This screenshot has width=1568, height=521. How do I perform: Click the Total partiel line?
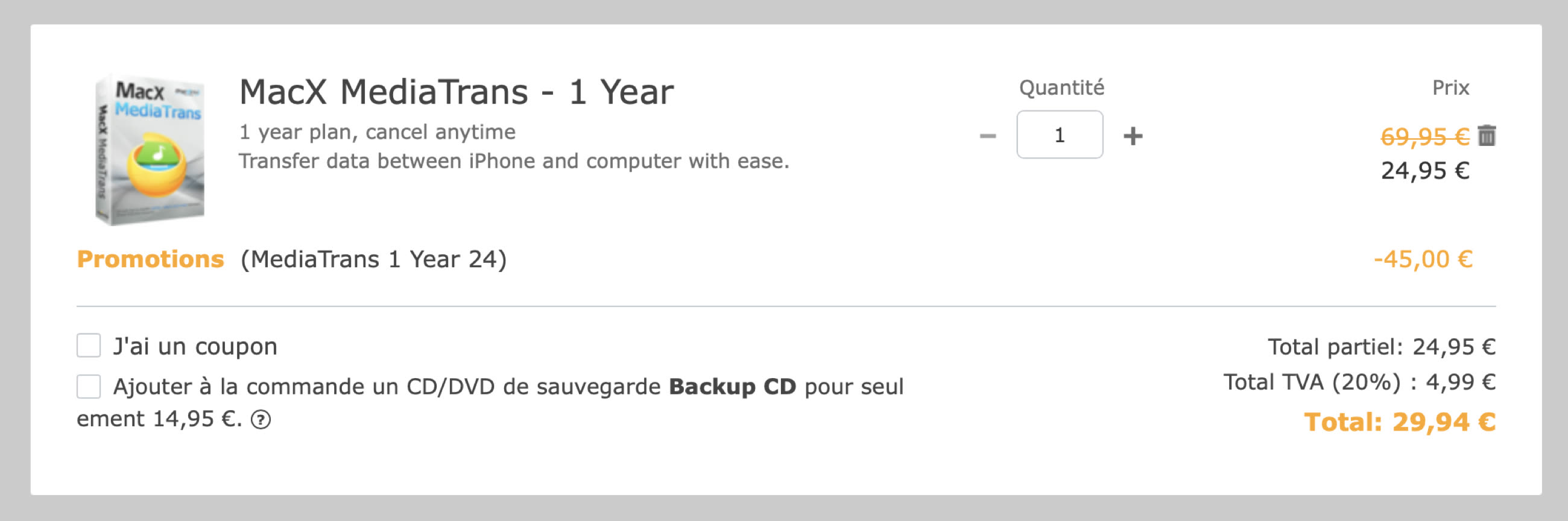1382,346
